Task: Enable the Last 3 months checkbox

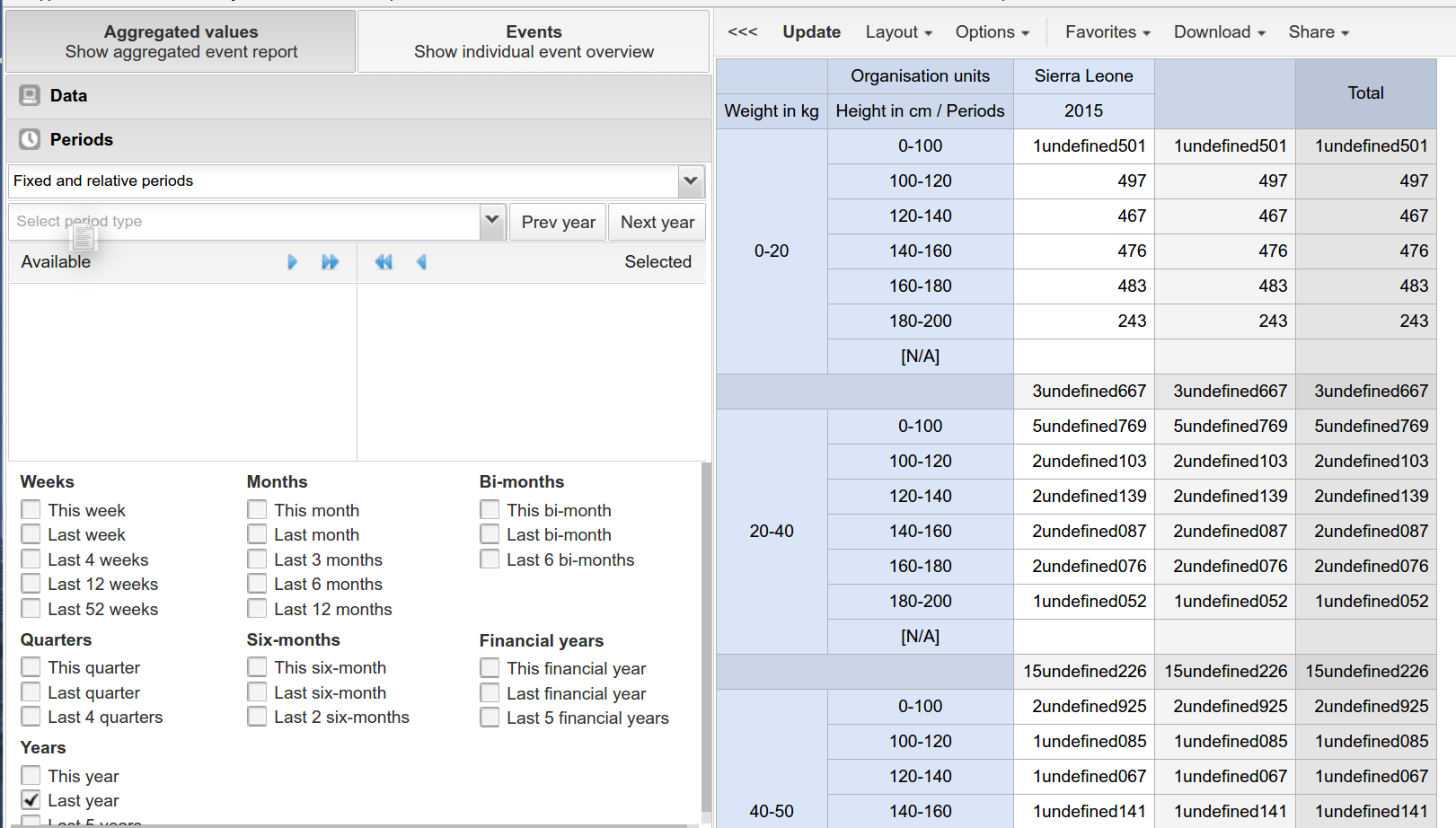Action: coord(258,559)
